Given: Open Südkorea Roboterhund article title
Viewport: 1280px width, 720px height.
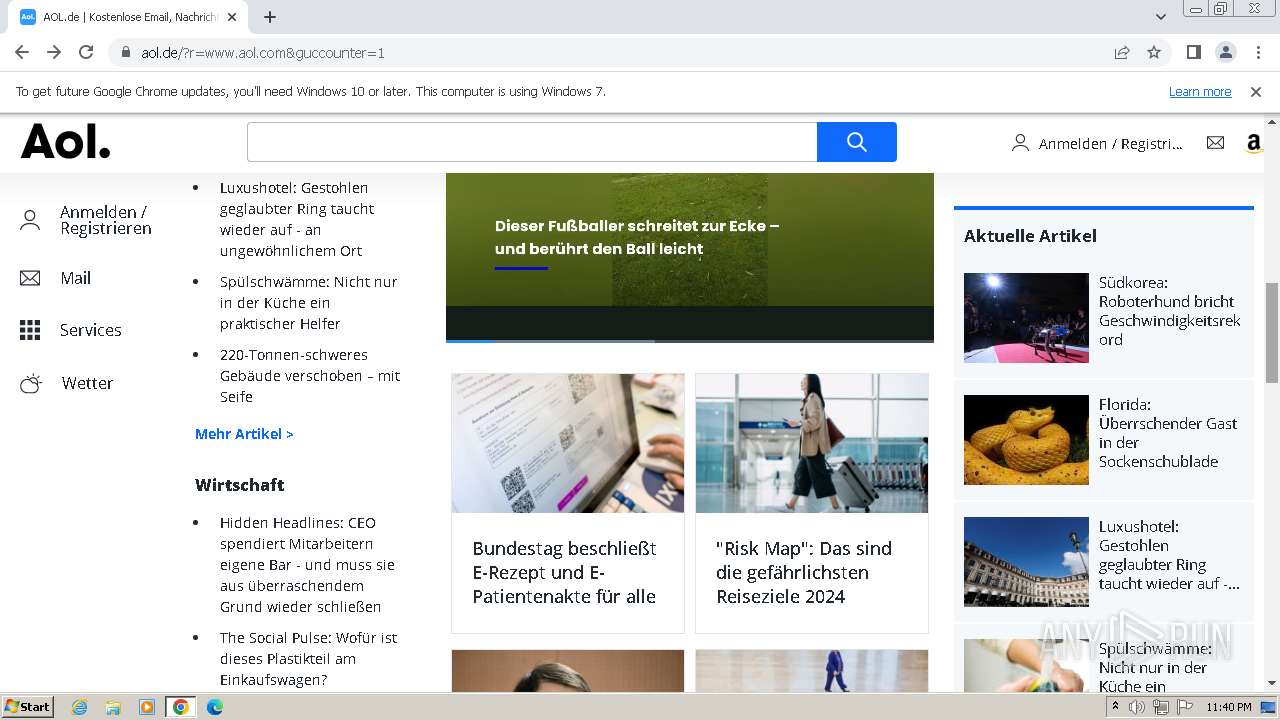Looking at the screenshot, I should pyautogui.click(x=1169, y=311).
